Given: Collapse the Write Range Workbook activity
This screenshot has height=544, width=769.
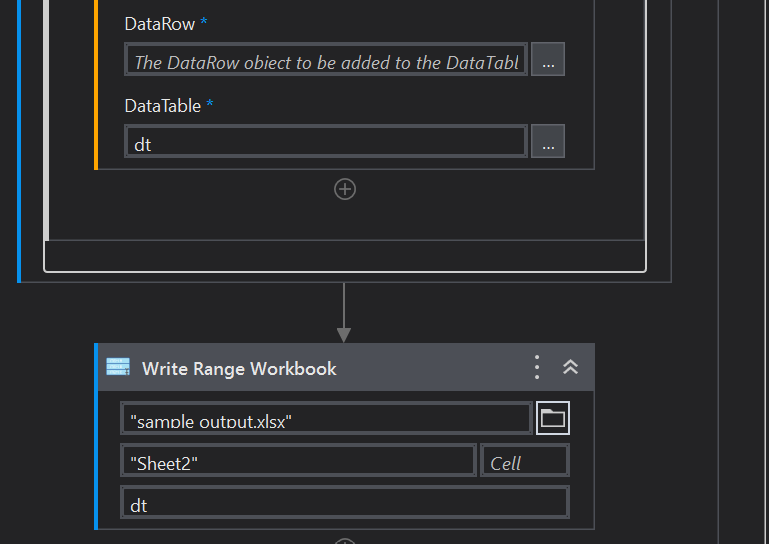Looking at the screenshot, I should [570, 368].
